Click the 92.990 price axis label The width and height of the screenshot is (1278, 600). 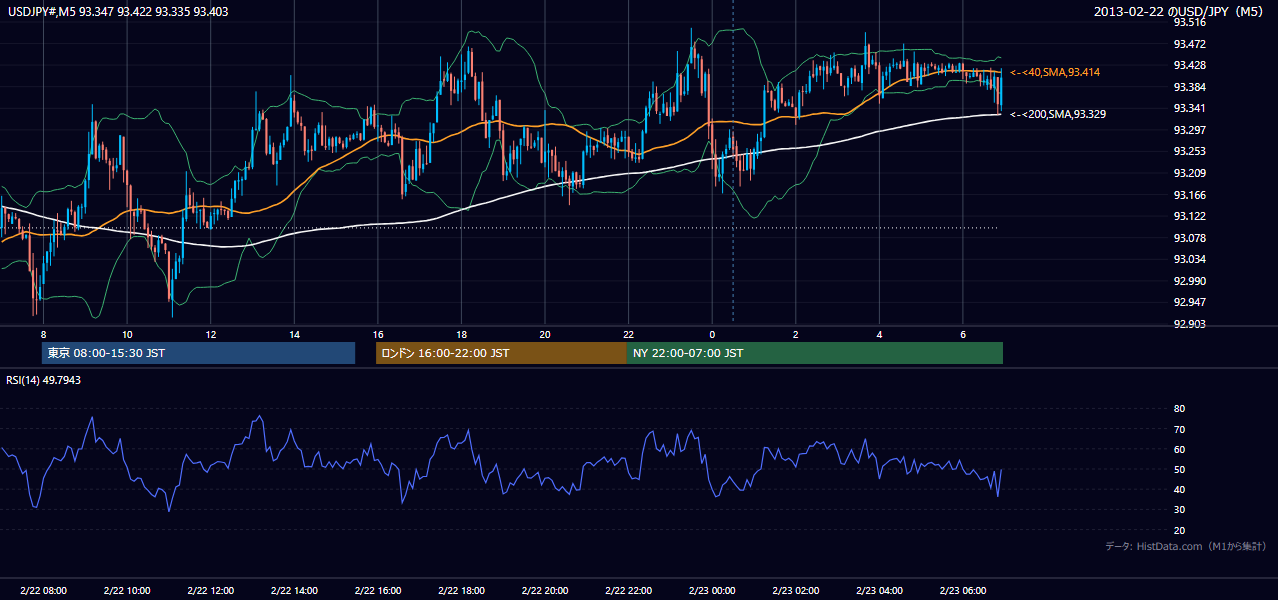1189,281
